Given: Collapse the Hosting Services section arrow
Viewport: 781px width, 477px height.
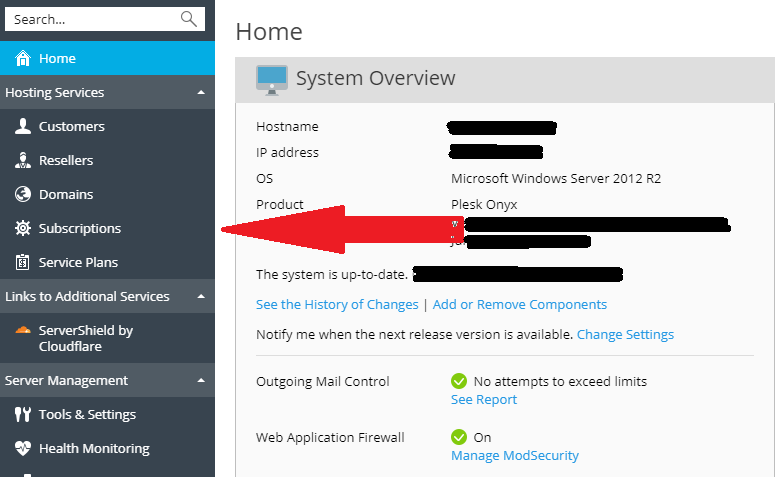Looking at the screenshot, I should point(201,92).
